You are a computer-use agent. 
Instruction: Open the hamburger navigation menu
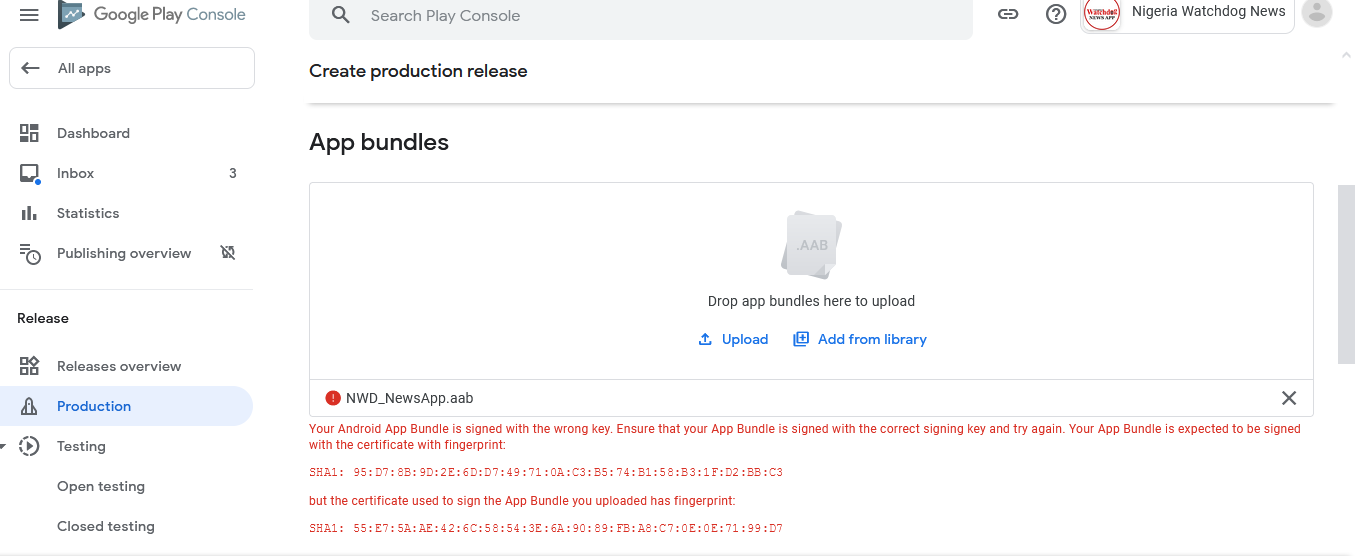pyautogui.click(x=29, y=15)
